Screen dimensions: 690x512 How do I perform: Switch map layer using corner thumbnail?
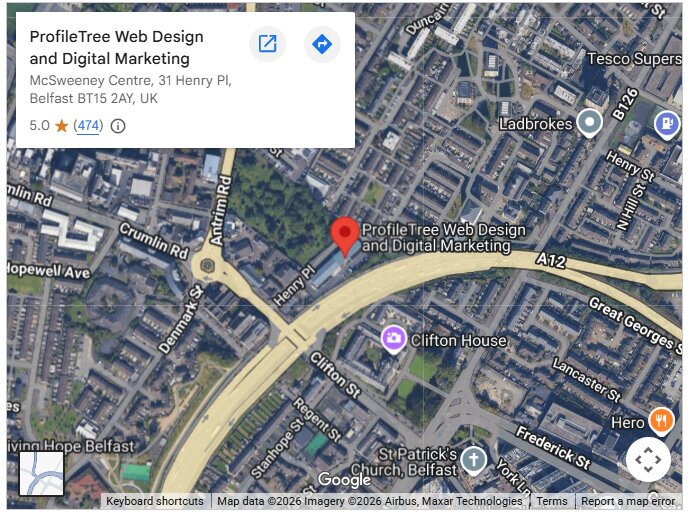click(x=41, y=474)
